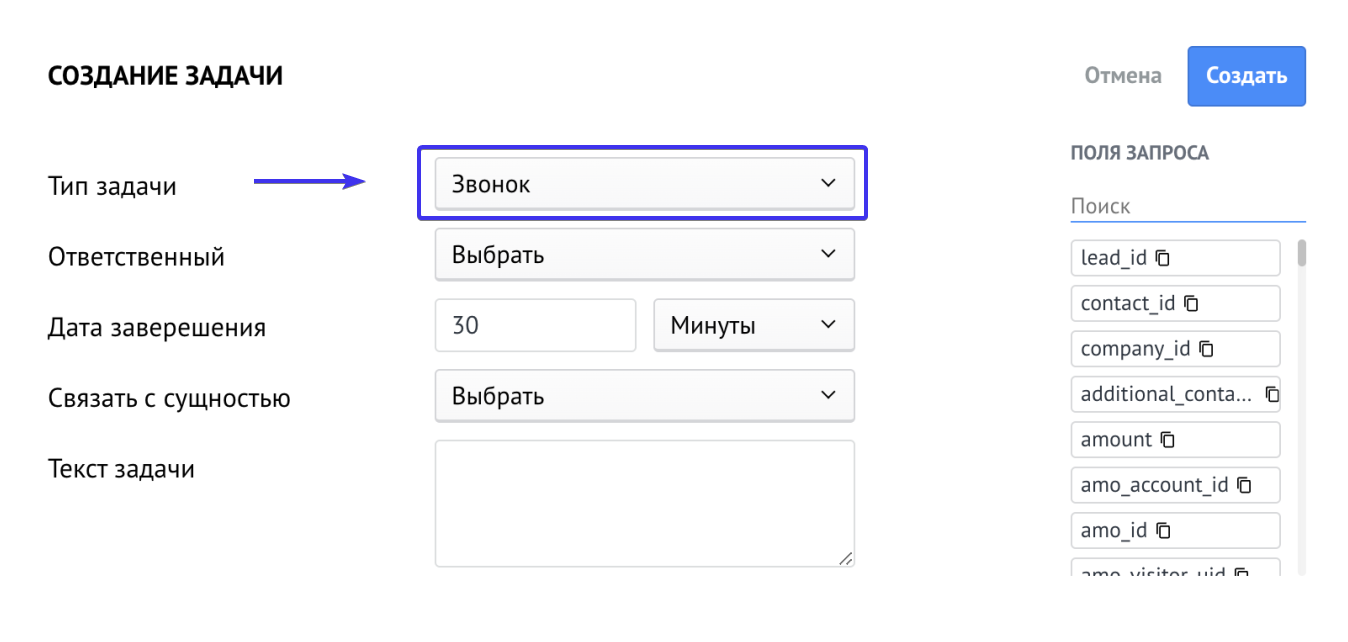This screenshot has height=642, width=1348.
Task: Copy the amo_id field icon
Action: click(1163, 530)
